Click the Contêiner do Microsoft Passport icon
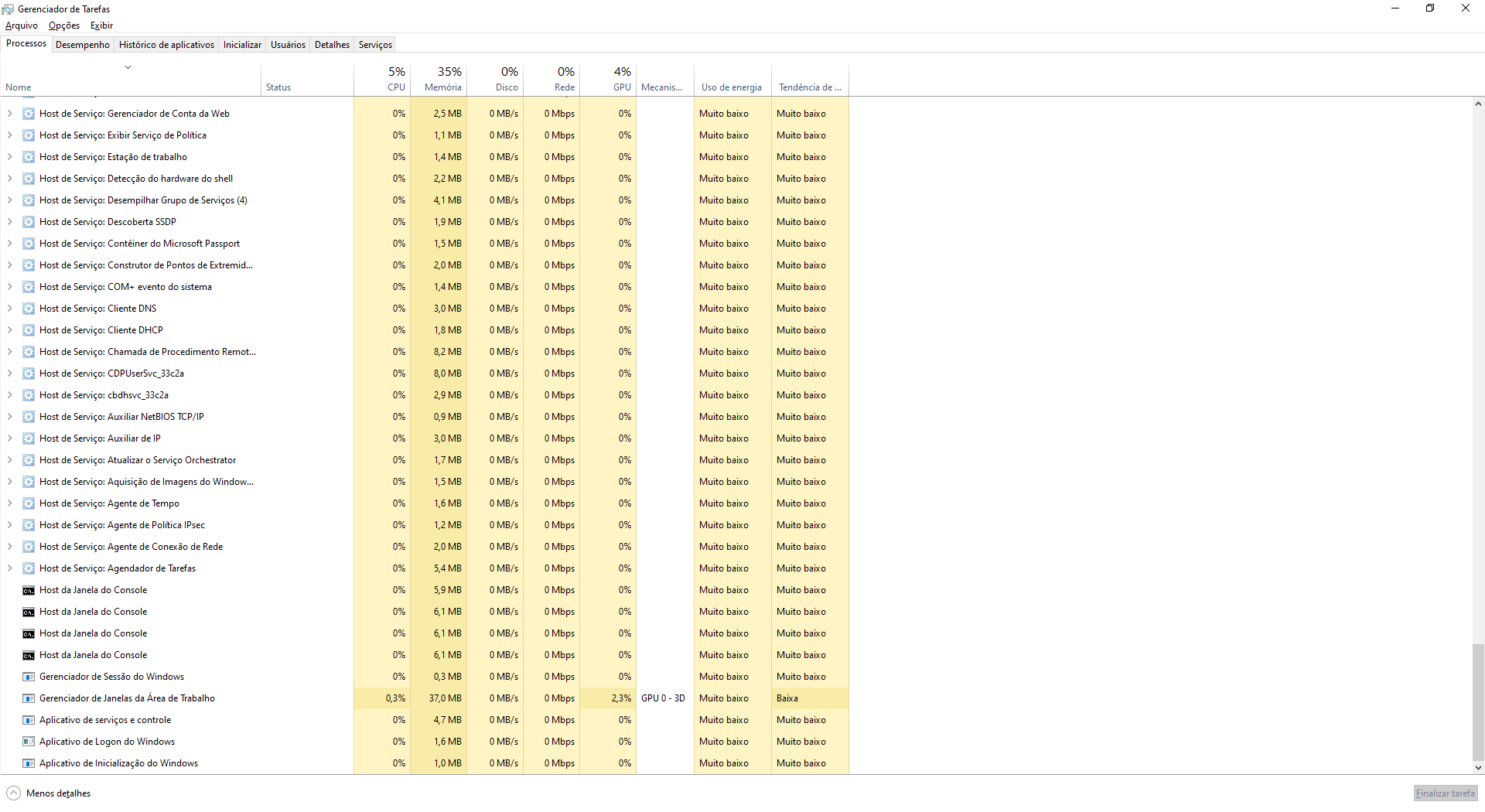 pyautogui.click(x=29, y=244)
